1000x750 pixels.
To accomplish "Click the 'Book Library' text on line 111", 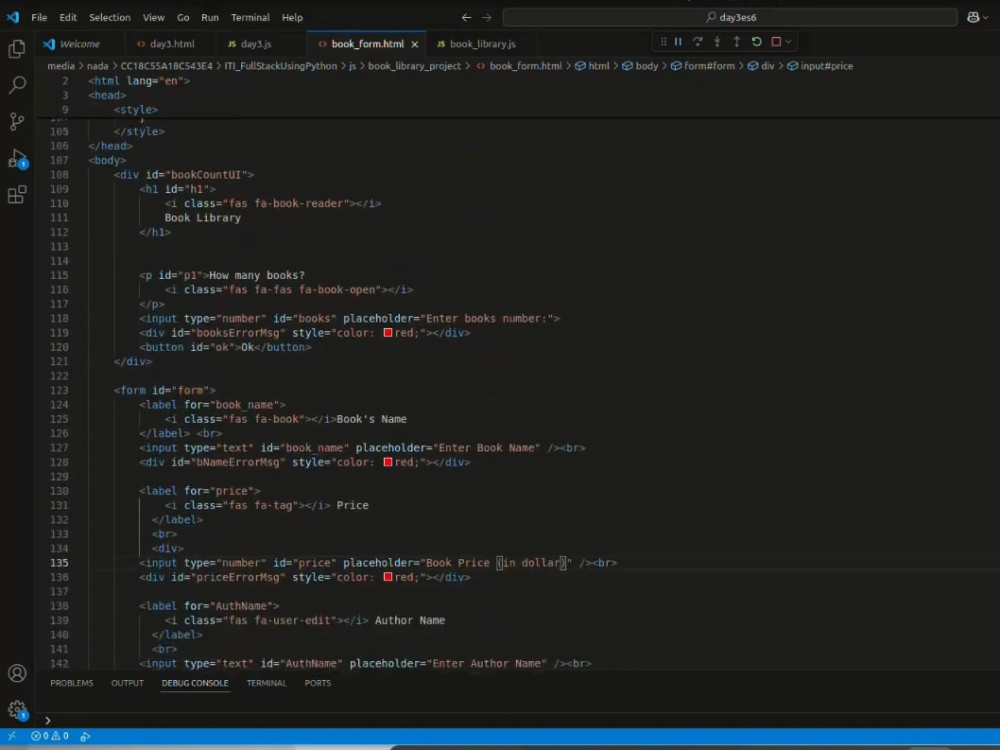I will click(x=202, y=218).
